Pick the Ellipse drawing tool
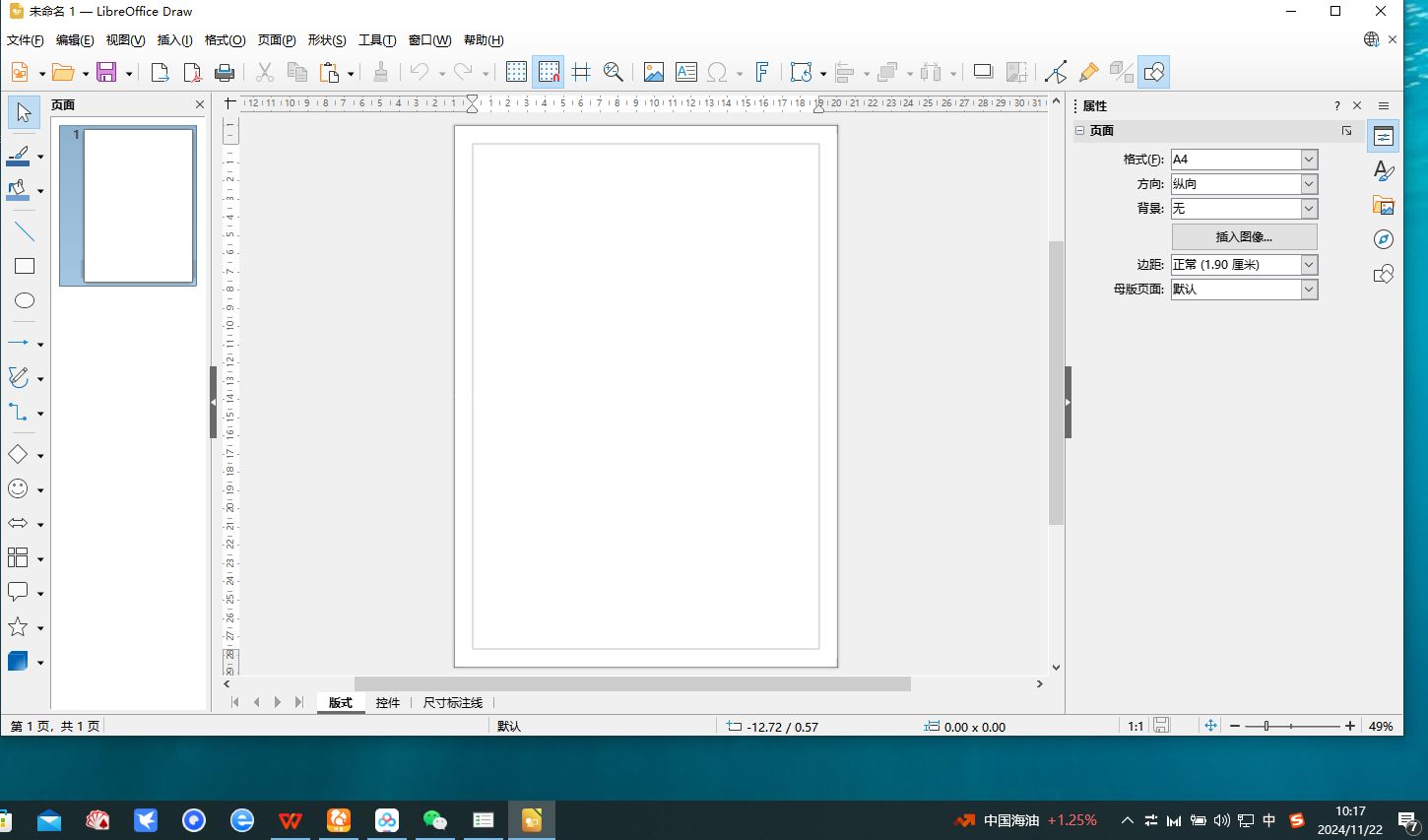Screen dimensions: 1428x840 (24, 300)
